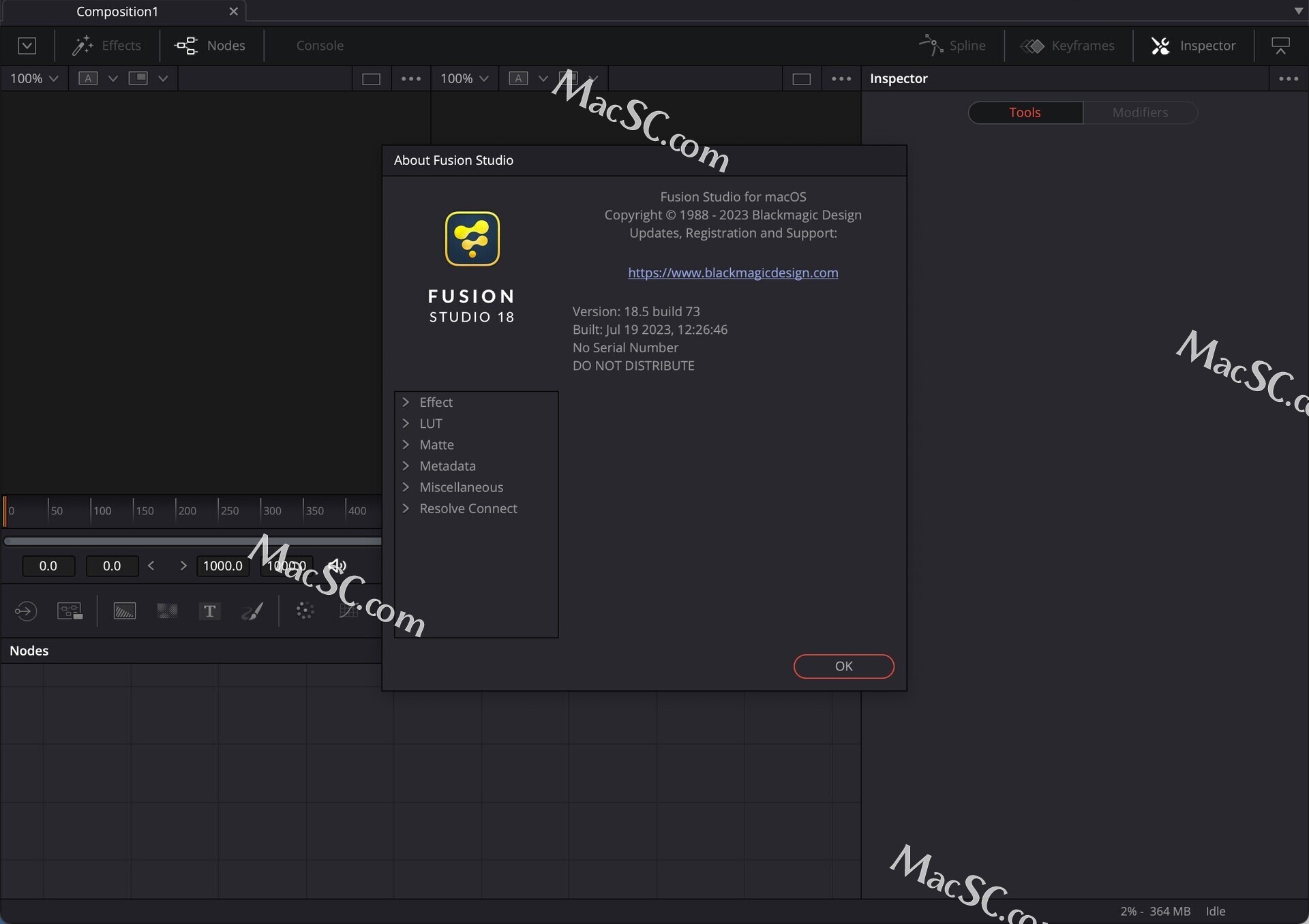The image size is (1309, 924).
Task: Switch to the Modifiers tab in Inspector
Action: [1140, 112]
